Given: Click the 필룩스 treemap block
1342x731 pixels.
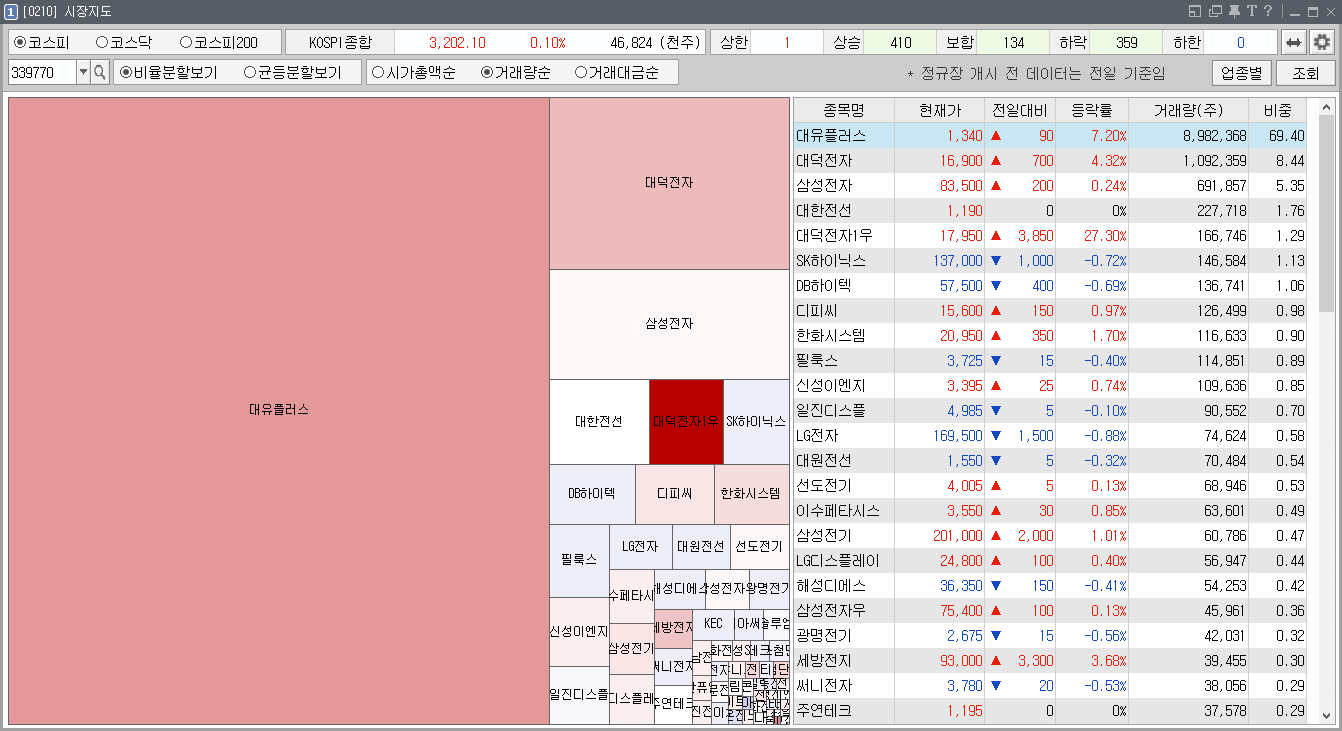Looking at the screenshot, I should (579, 560).
